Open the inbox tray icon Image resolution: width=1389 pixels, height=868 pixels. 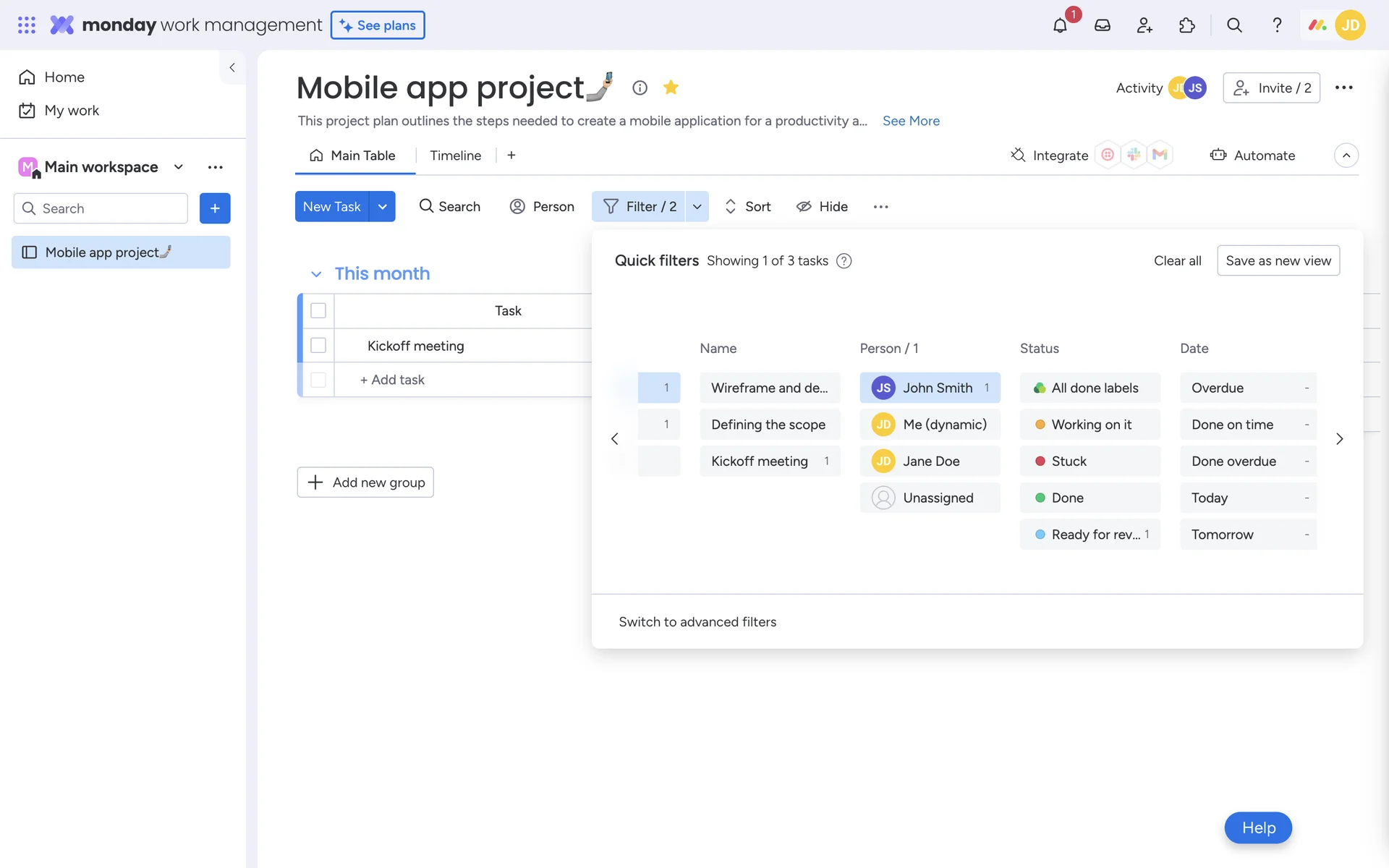1102,25
